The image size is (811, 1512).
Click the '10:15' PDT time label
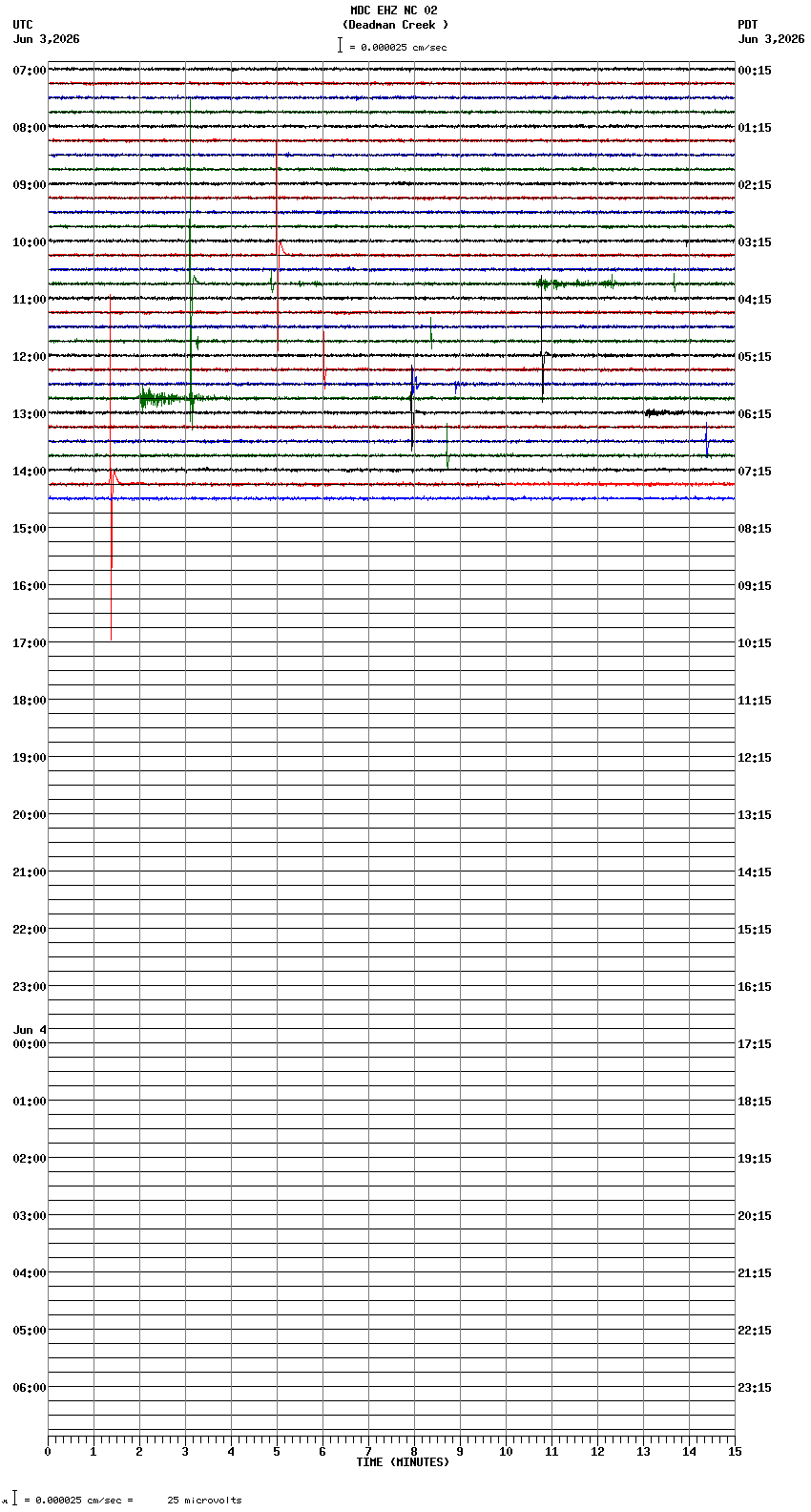[755, 643]
